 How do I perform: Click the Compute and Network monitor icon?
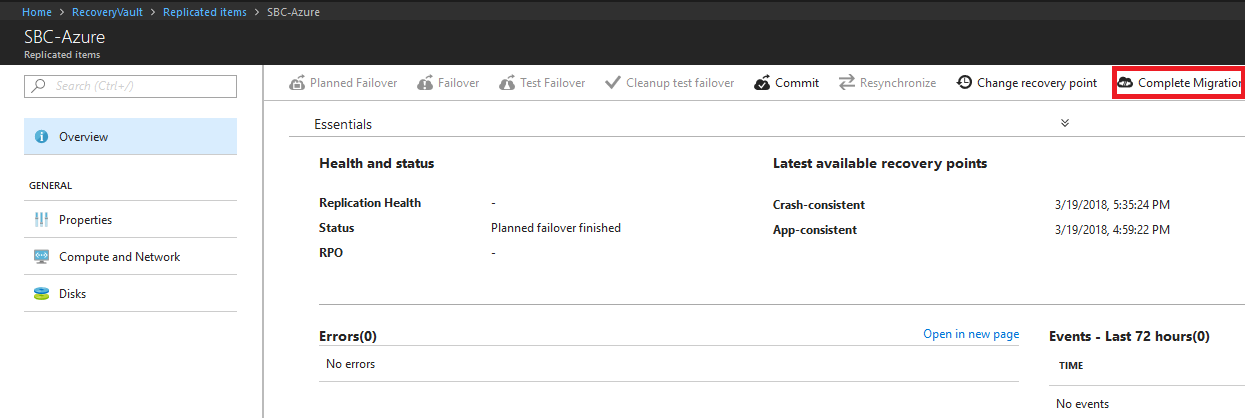42,257
